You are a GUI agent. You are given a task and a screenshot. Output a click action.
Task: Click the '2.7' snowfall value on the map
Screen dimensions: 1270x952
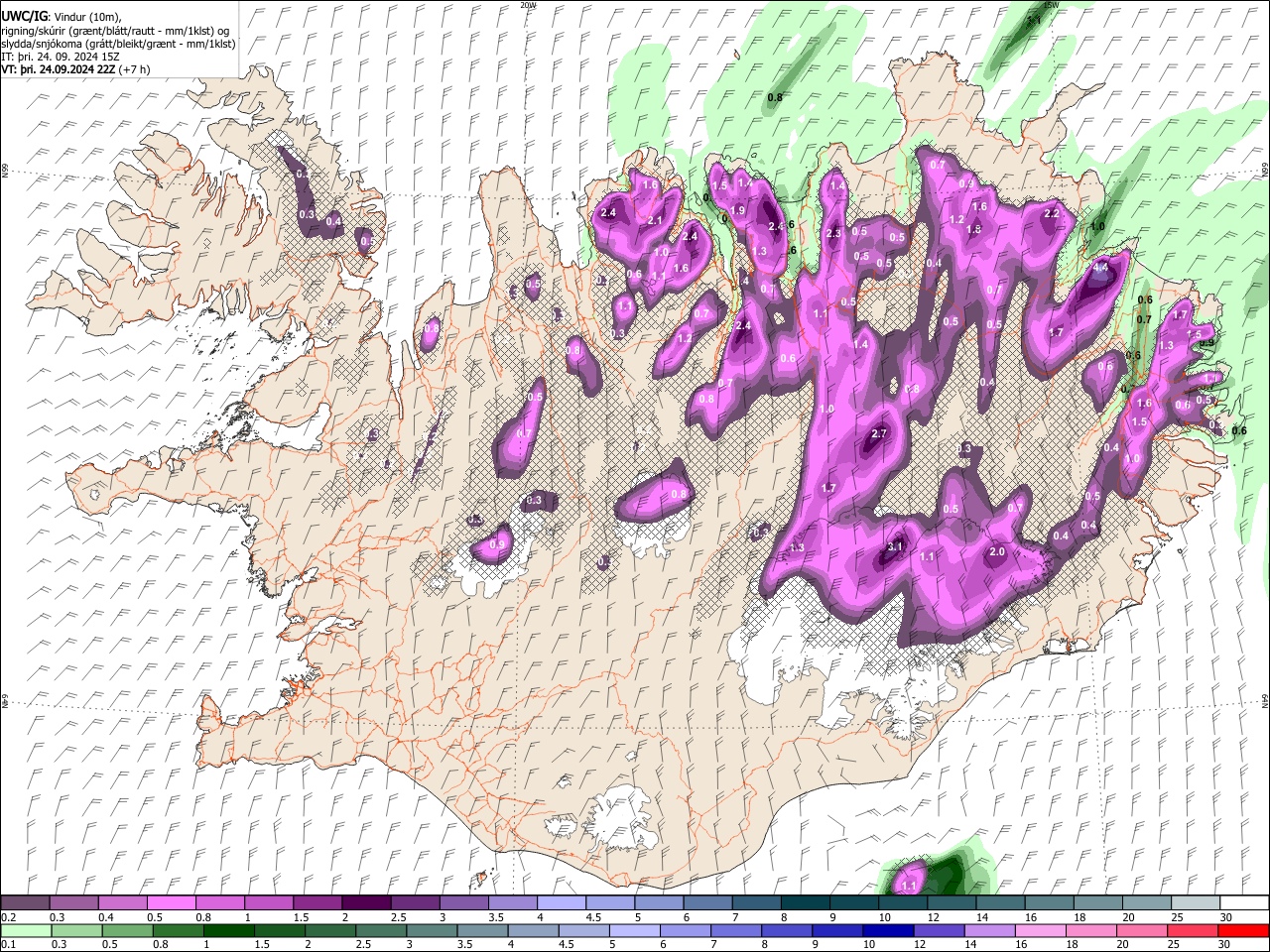[879, 434]
